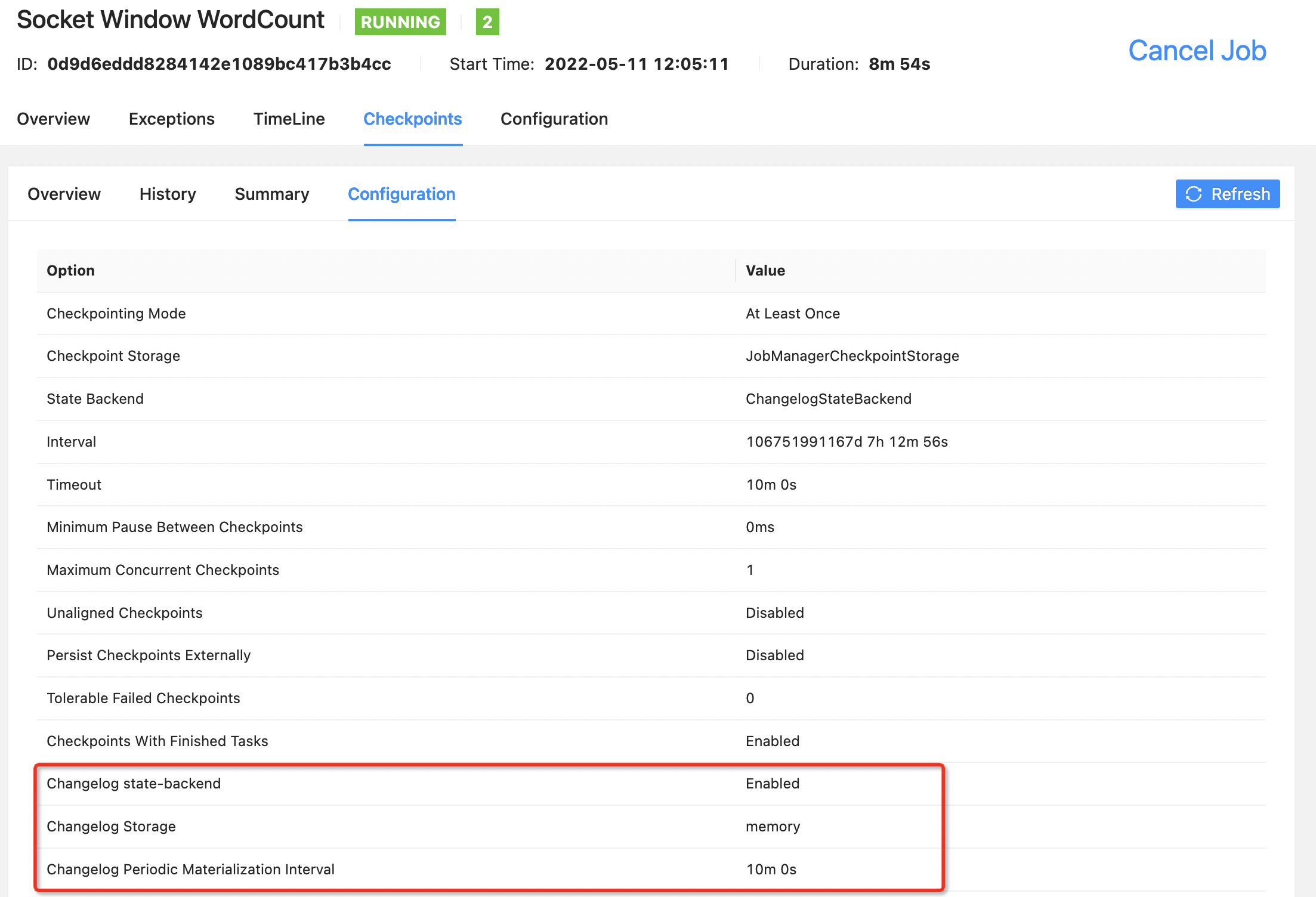Click the green RUNNING status badge
This screenshot has width=1316, height=897.
[400, 22]
